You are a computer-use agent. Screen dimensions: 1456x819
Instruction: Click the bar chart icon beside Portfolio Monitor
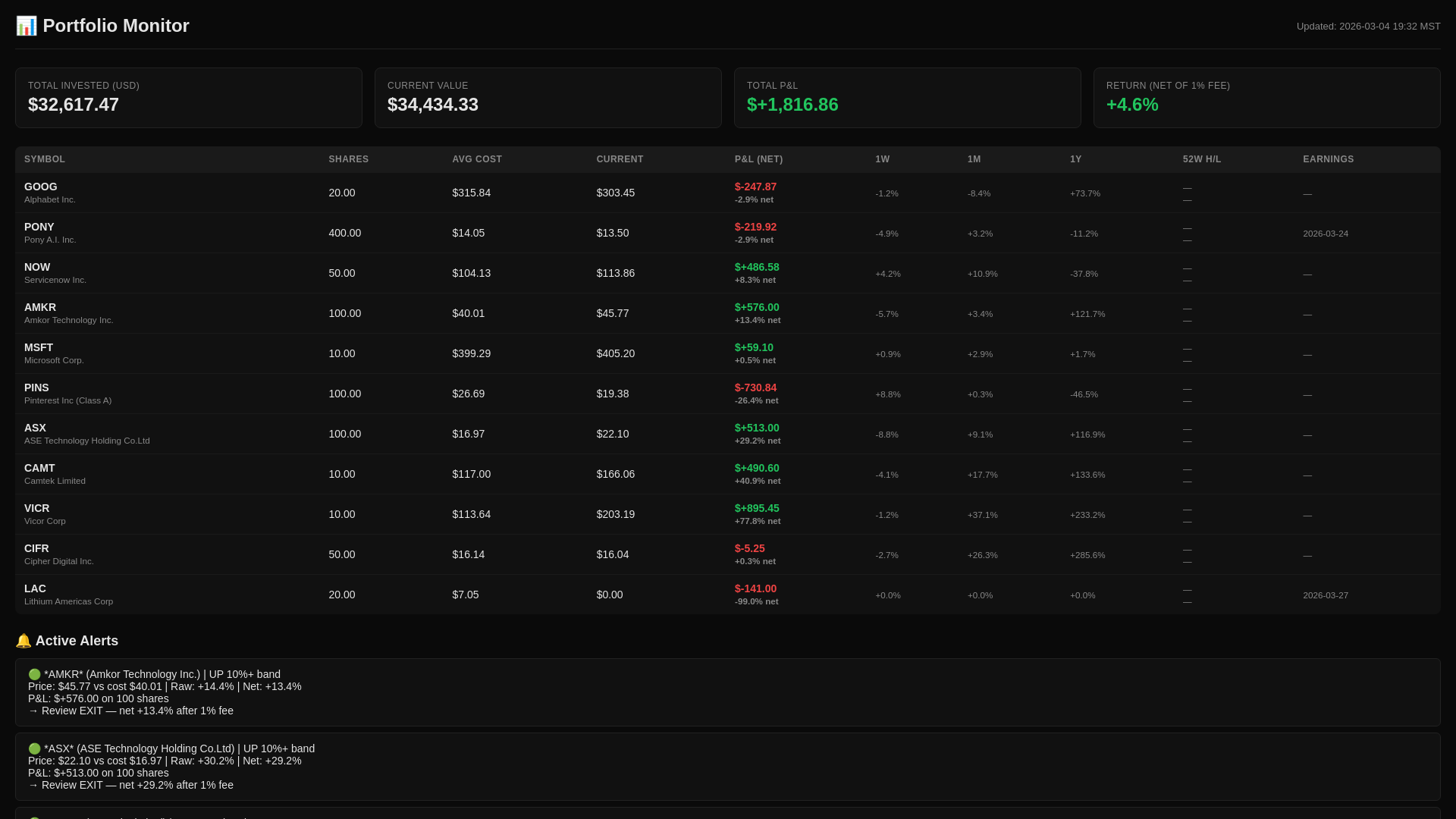click(x=27, y=26)
